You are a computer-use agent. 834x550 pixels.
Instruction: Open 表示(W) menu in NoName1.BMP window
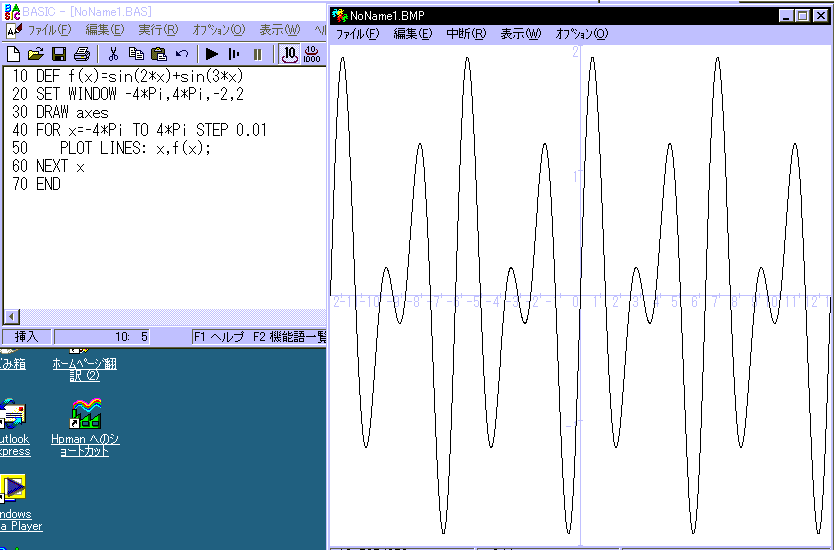click(x=520, y=34)
